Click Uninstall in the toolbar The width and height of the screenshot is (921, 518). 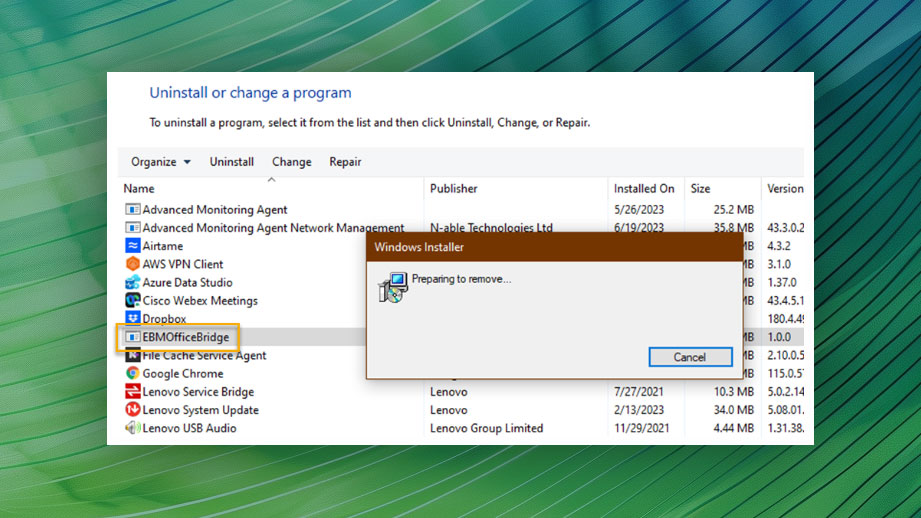click(x=231, y=162)
